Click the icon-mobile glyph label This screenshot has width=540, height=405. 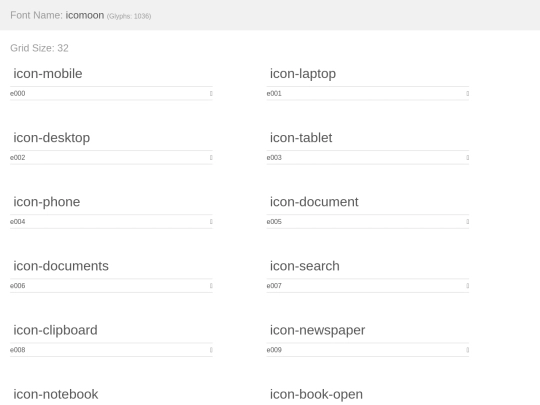(48, 74)
